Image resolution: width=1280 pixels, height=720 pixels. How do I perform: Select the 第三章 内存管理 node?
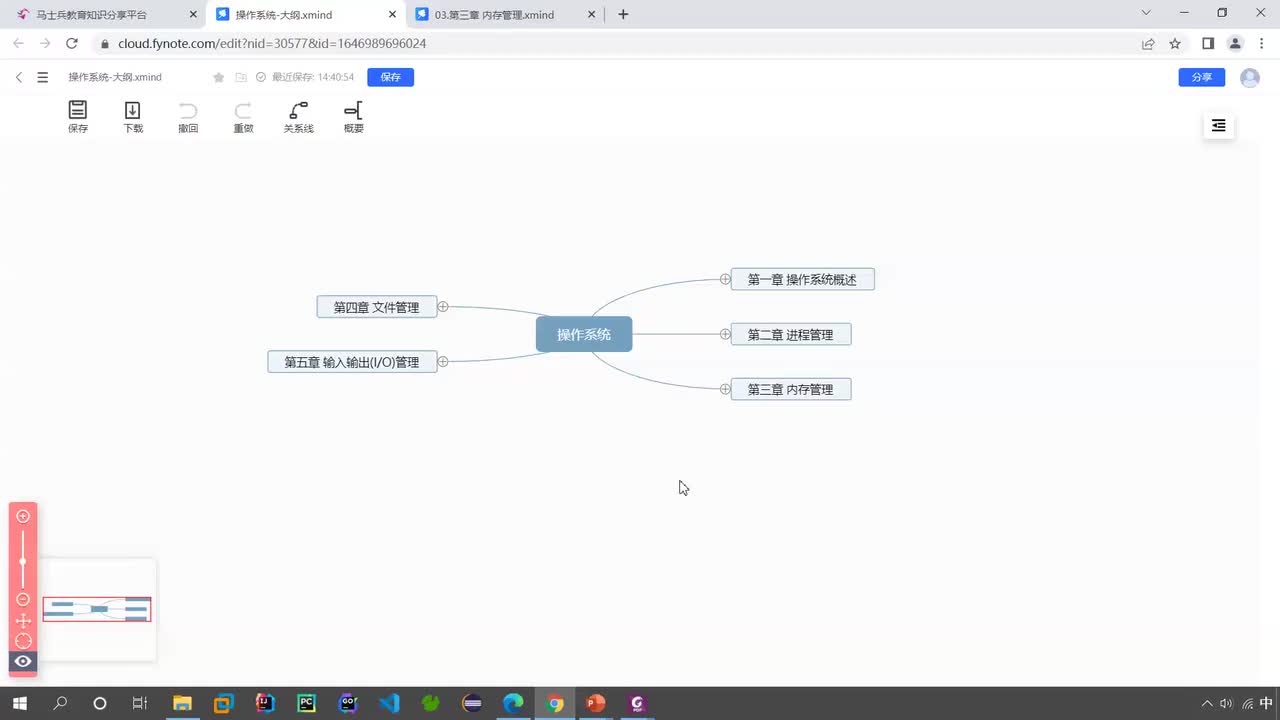(791, 389)
